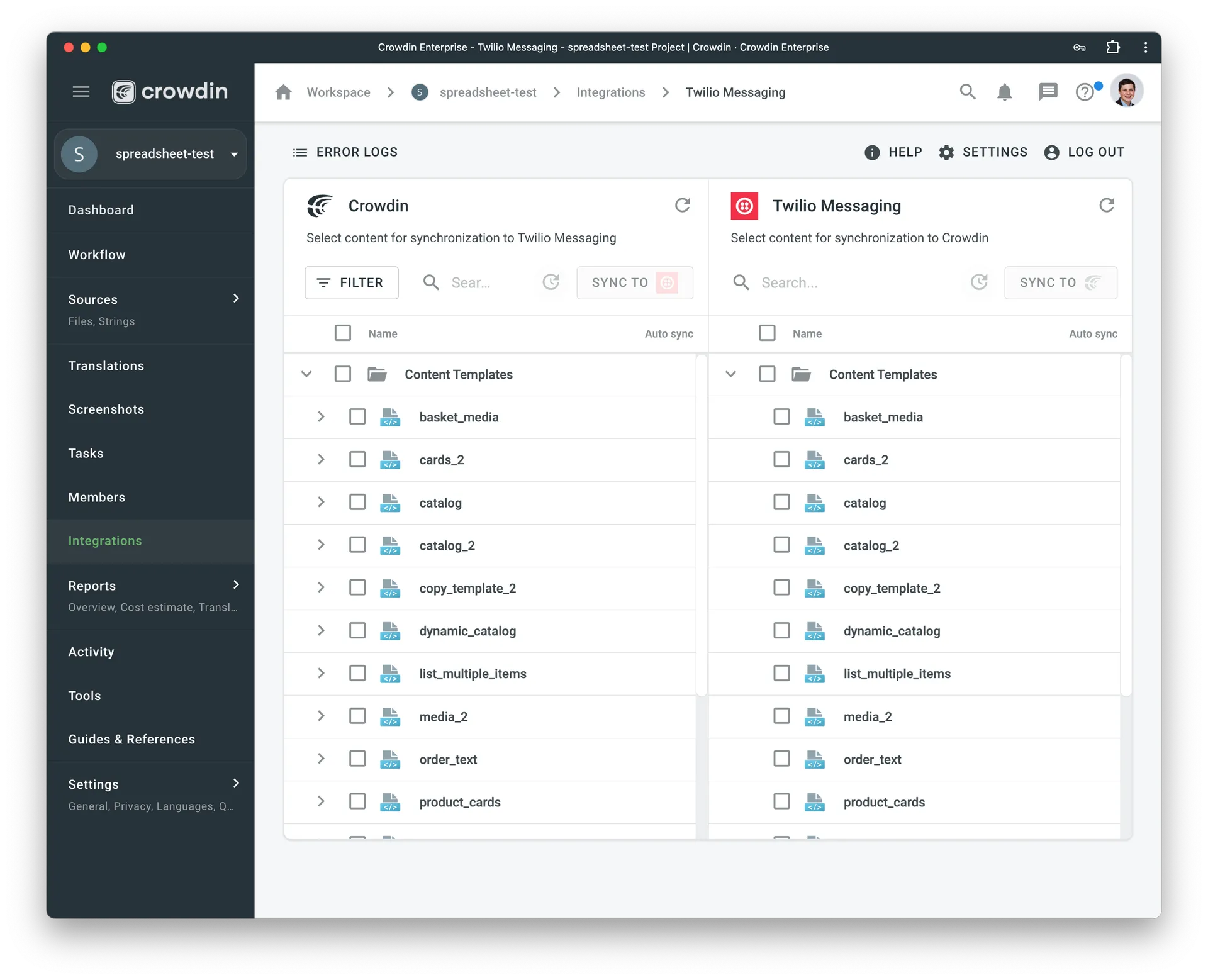The width and height of the screenshot is (1208, 980).
Task: Click the Twilio Messaging brand icon
Action: pos(745,205)
